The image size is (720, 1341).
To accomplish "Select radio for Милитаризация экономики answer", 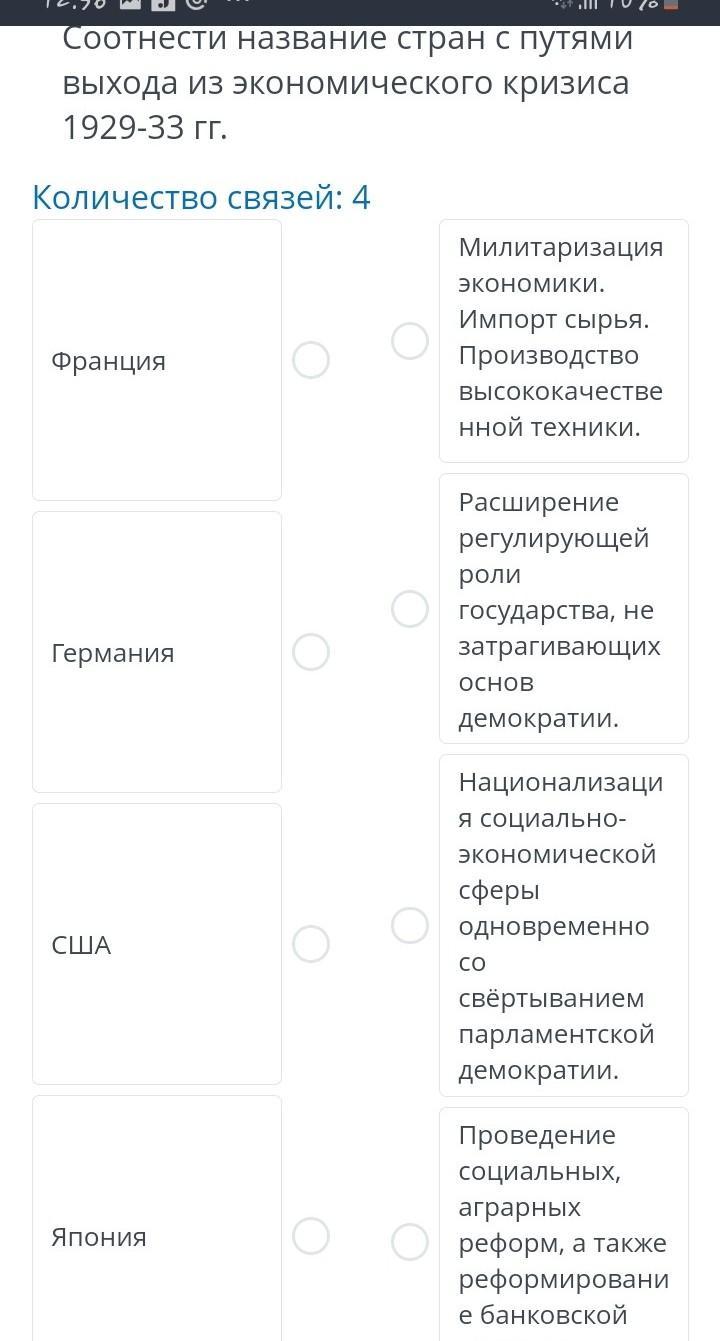I will click(x=410, y=341).
